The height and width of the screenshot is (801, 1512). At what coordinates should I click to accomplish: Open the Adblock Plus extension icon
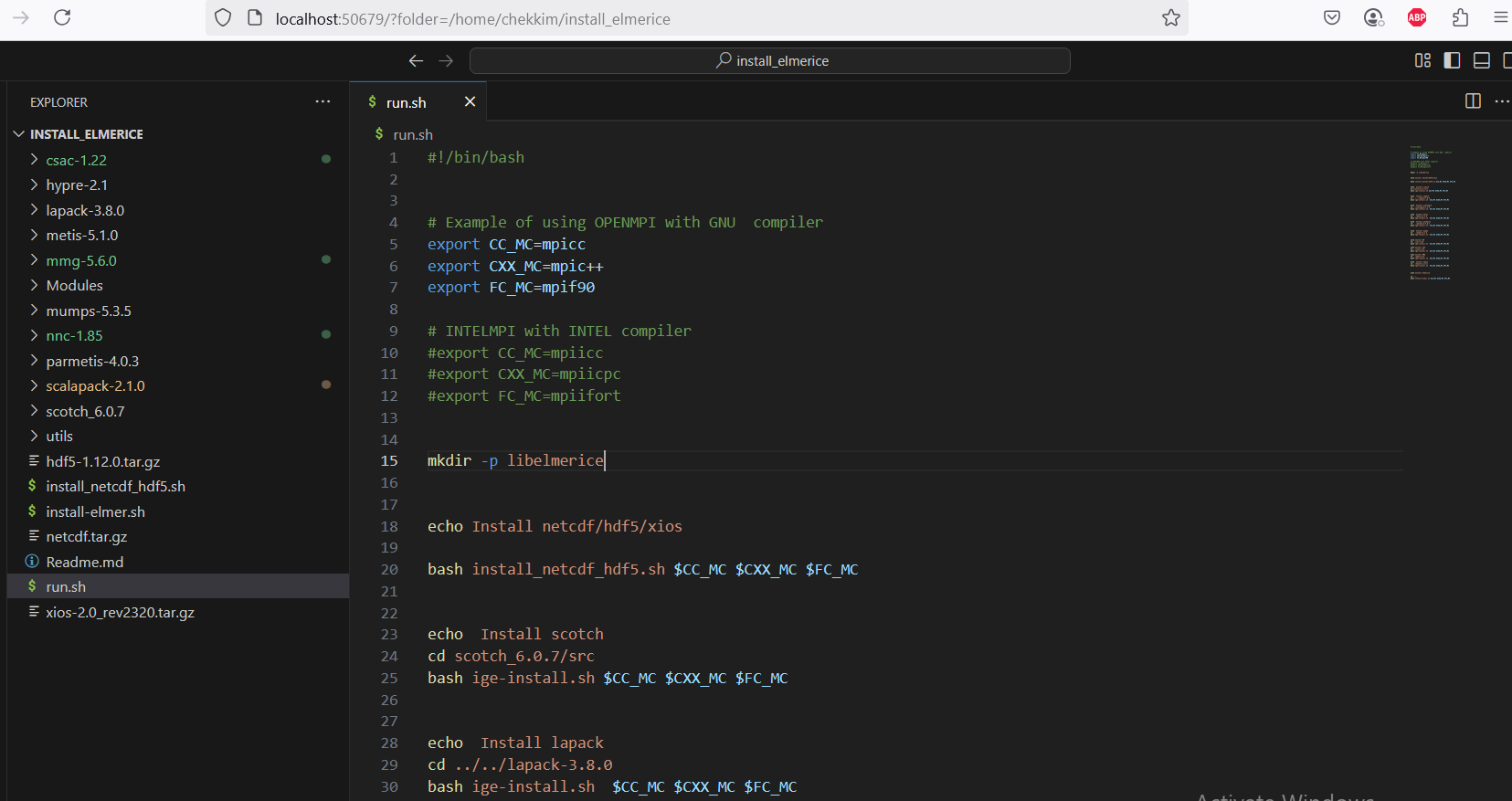click(1417, 17)
